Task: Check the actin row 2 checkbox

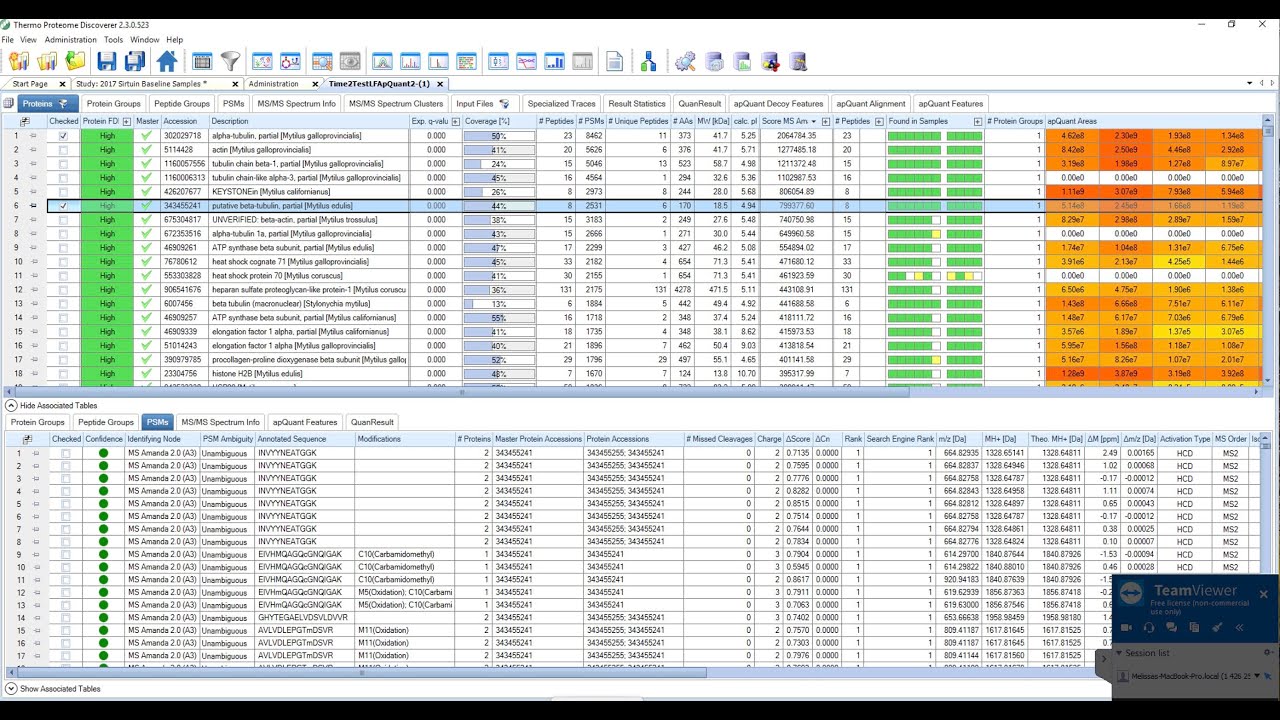Action: 64,149
